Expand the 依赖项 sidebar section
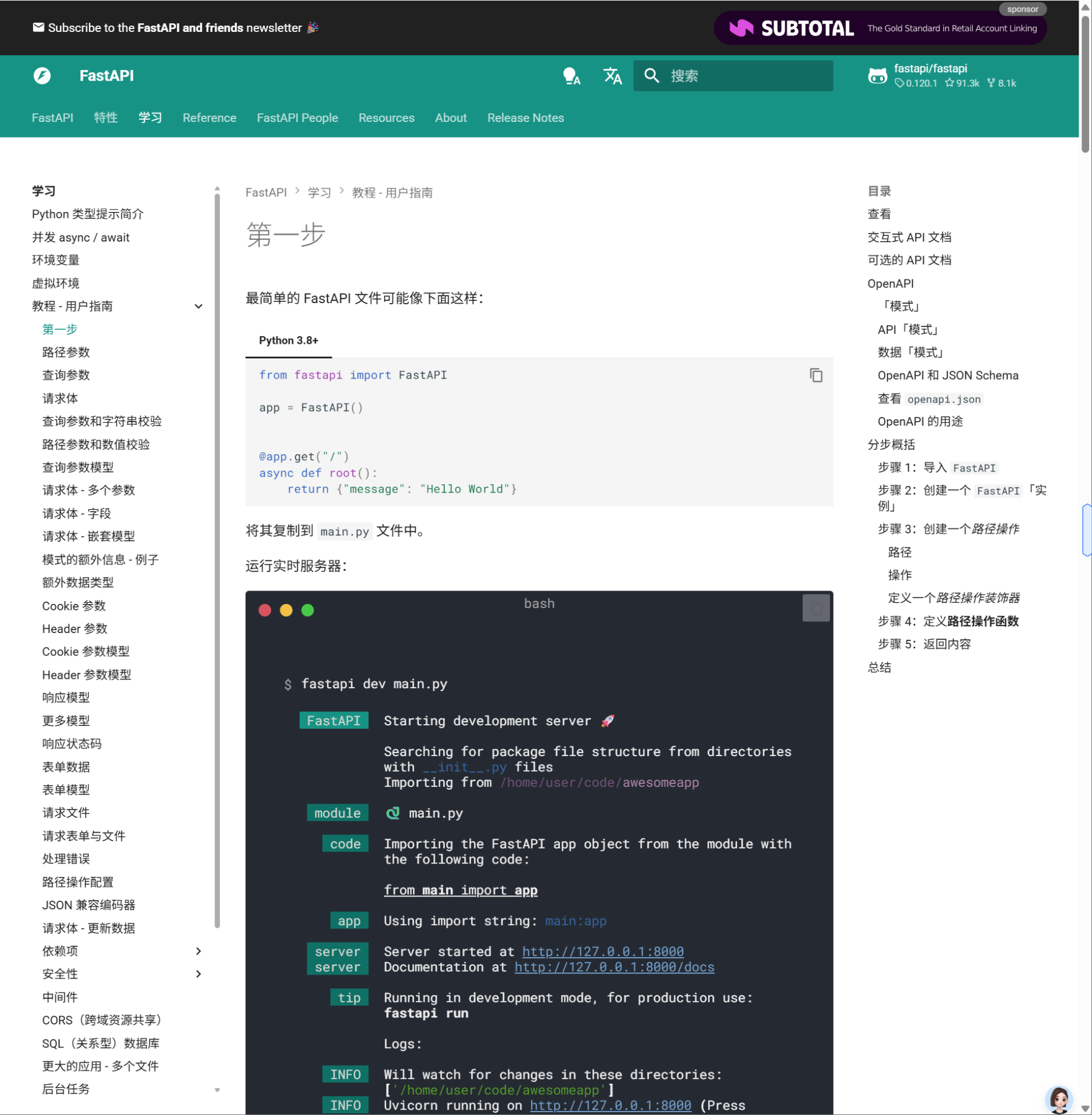 [x=199, y=951]
